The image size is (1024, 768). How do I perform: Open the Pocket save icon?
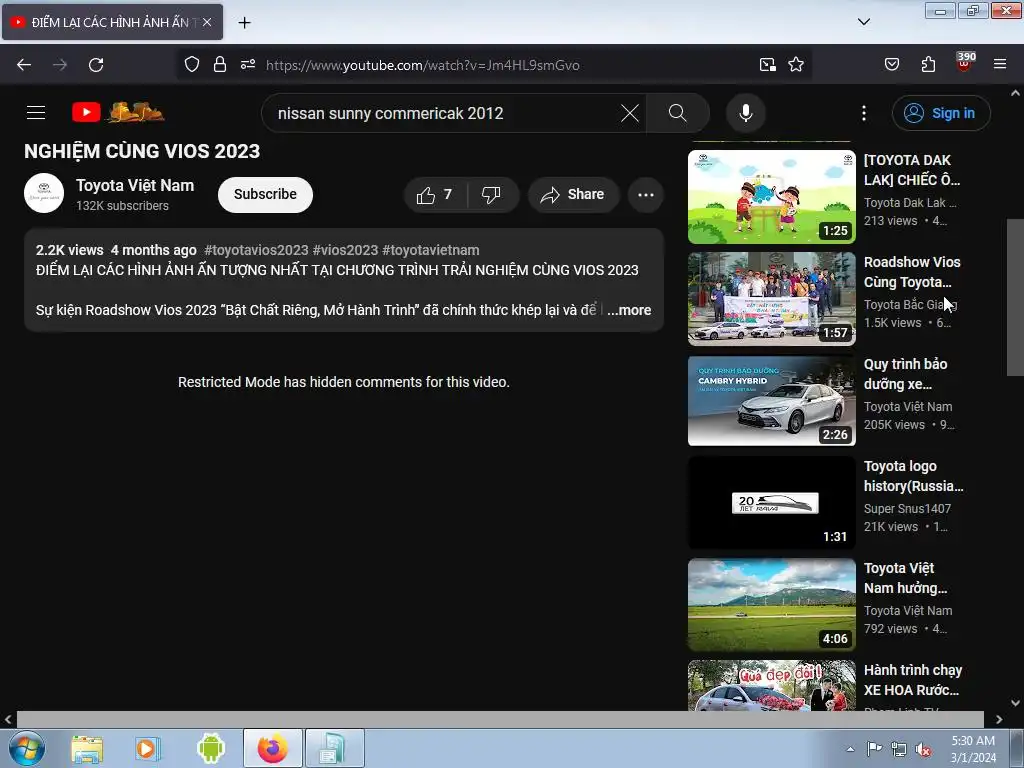891,64
